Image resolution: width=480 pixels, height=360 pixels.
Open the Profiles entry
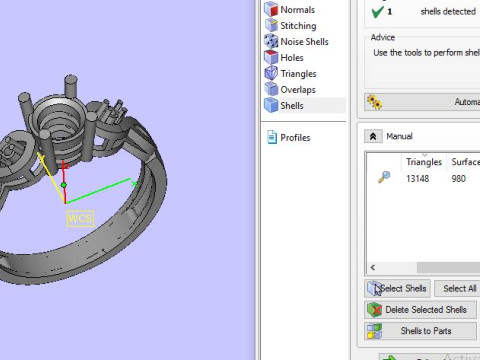295,138
